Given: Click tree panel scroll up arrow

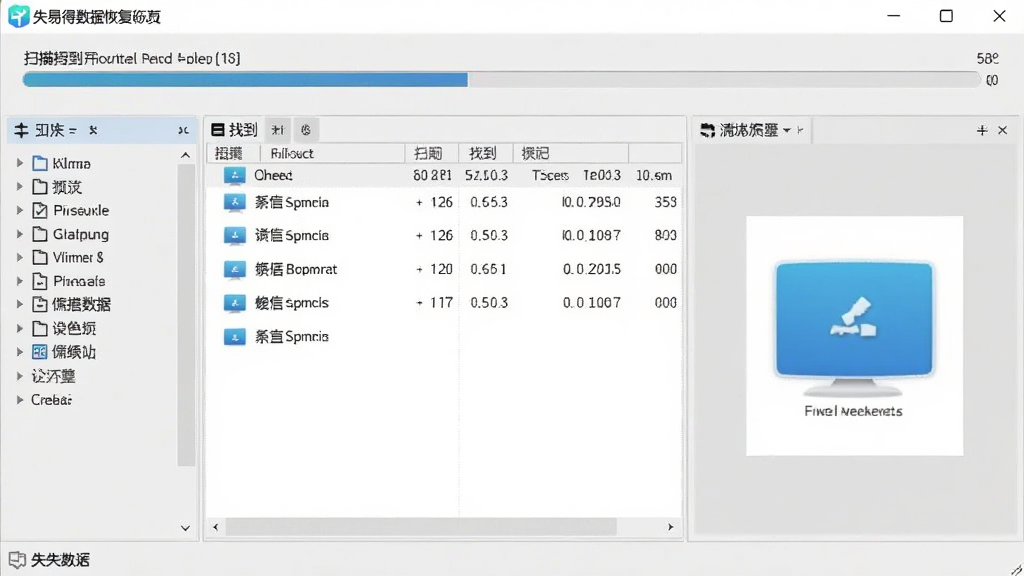Looking at the screenshot, I should point(185,155).
